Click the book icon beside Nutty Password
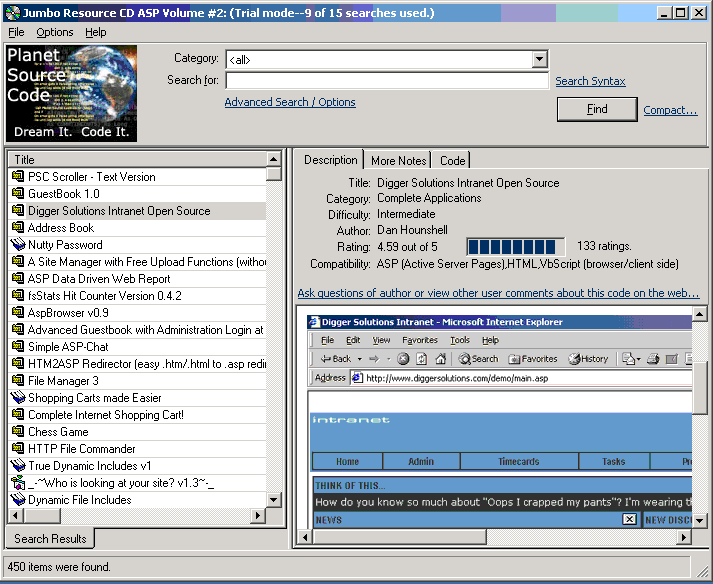This screenshot has width=713, height=584. (18, 245)
